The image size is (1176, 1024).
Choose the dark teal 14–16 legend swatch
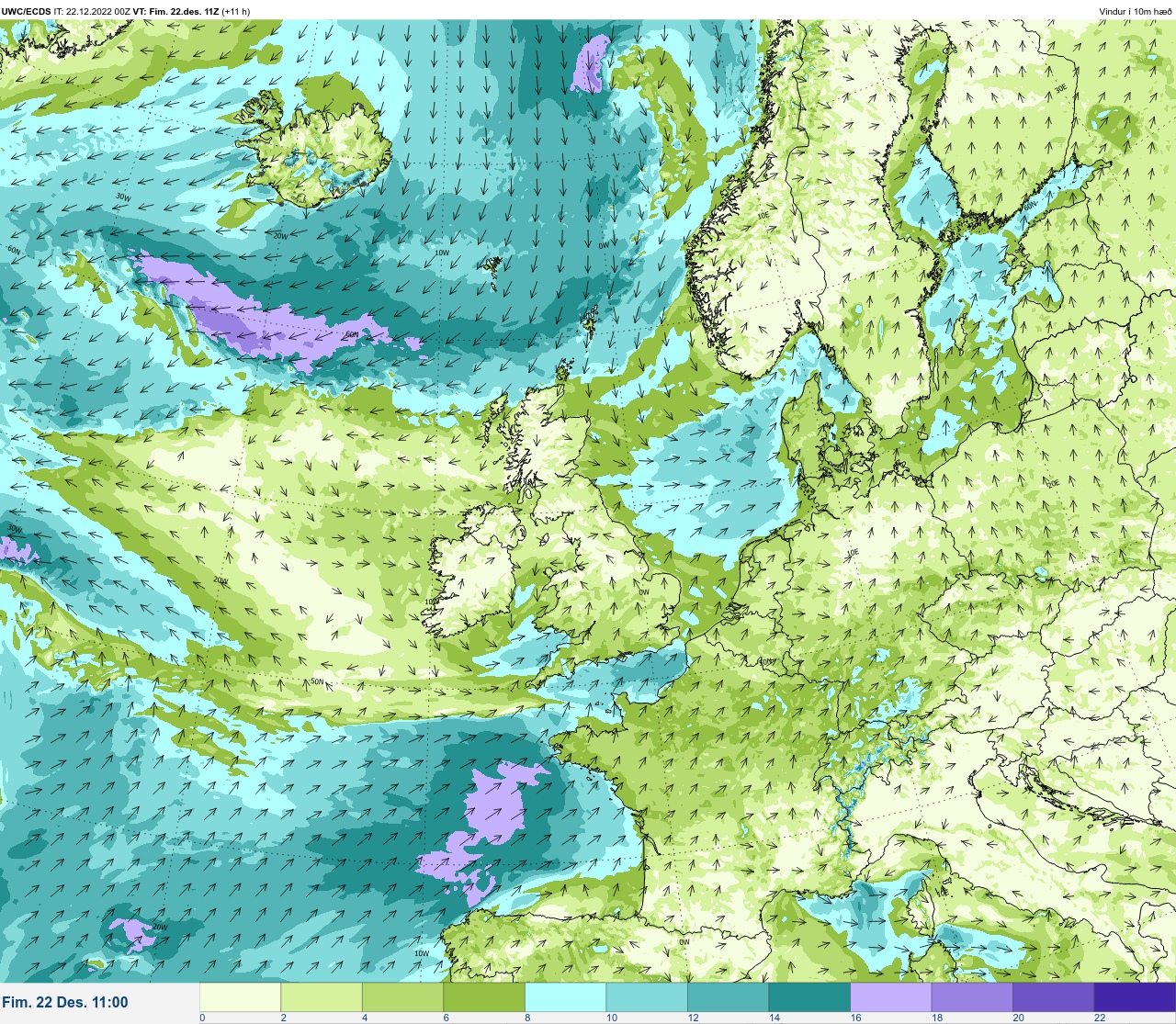pyautogui.click(x=809, y=997)
